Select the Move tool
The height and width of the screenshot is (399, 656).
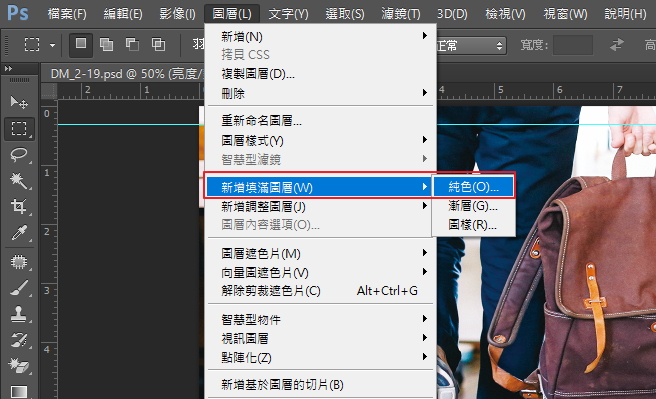[x=19, y=102]
